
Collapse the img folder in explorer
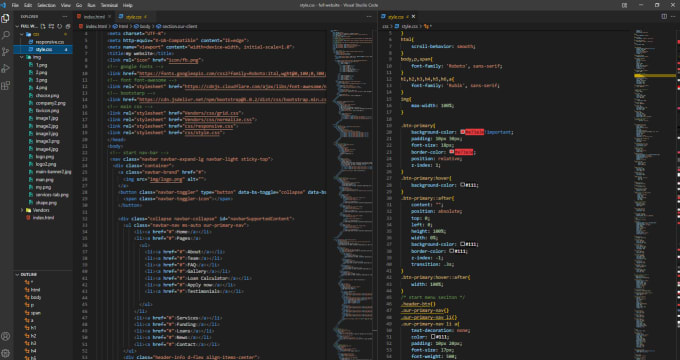click(x=42, y=57)
